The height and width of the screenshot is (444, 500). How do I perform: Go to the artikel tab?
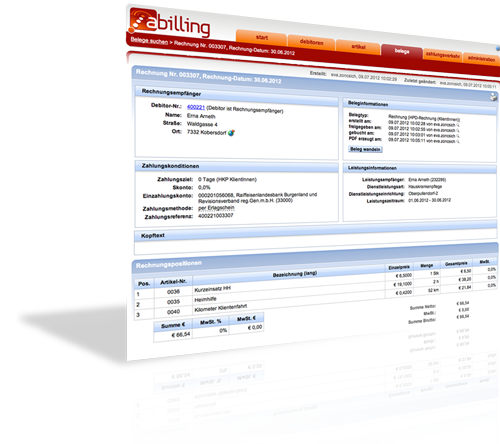point(358,47)
